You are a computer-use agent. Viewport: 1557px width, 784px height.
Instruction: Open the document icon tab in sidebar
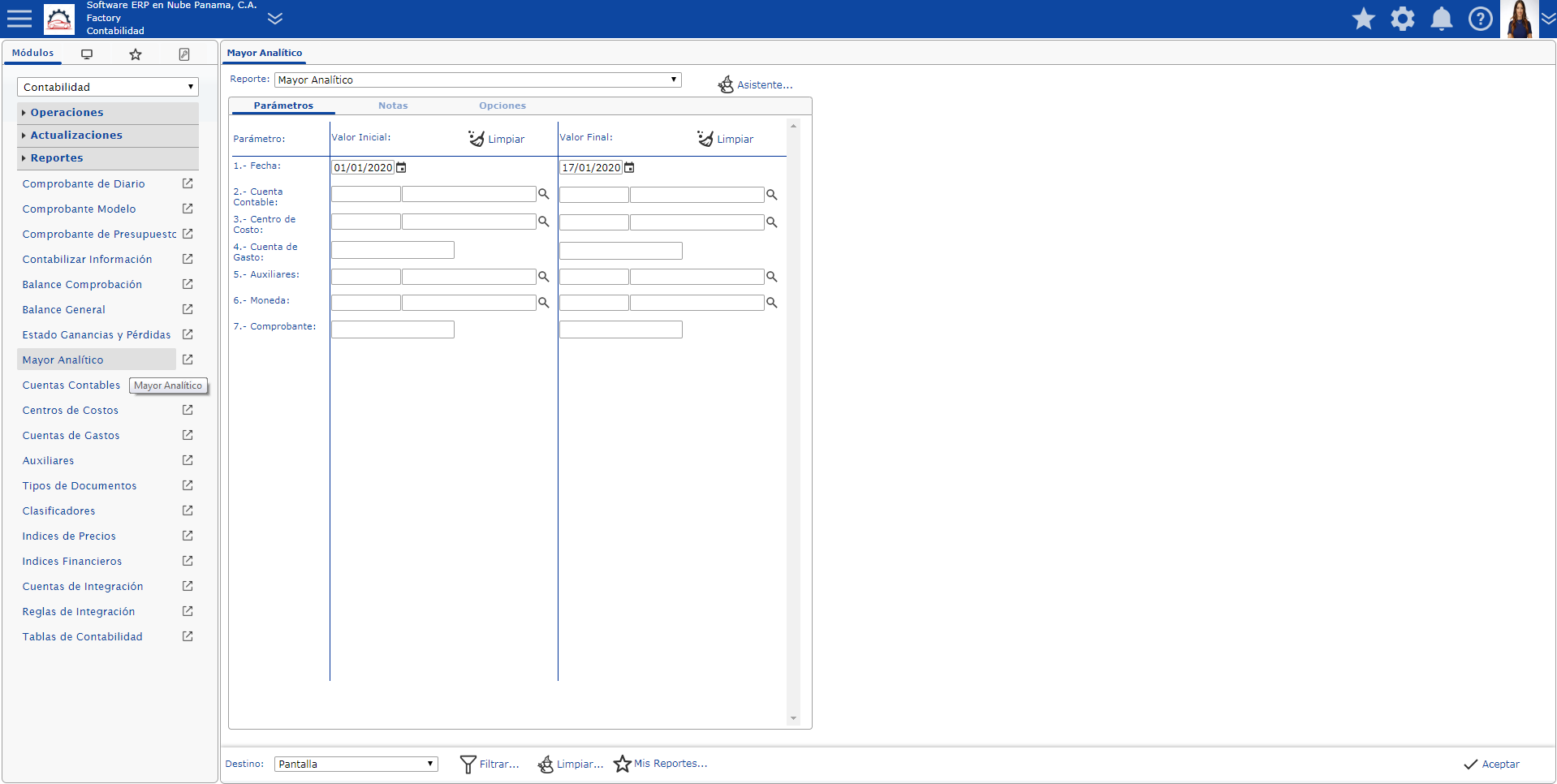click(184, 54)
